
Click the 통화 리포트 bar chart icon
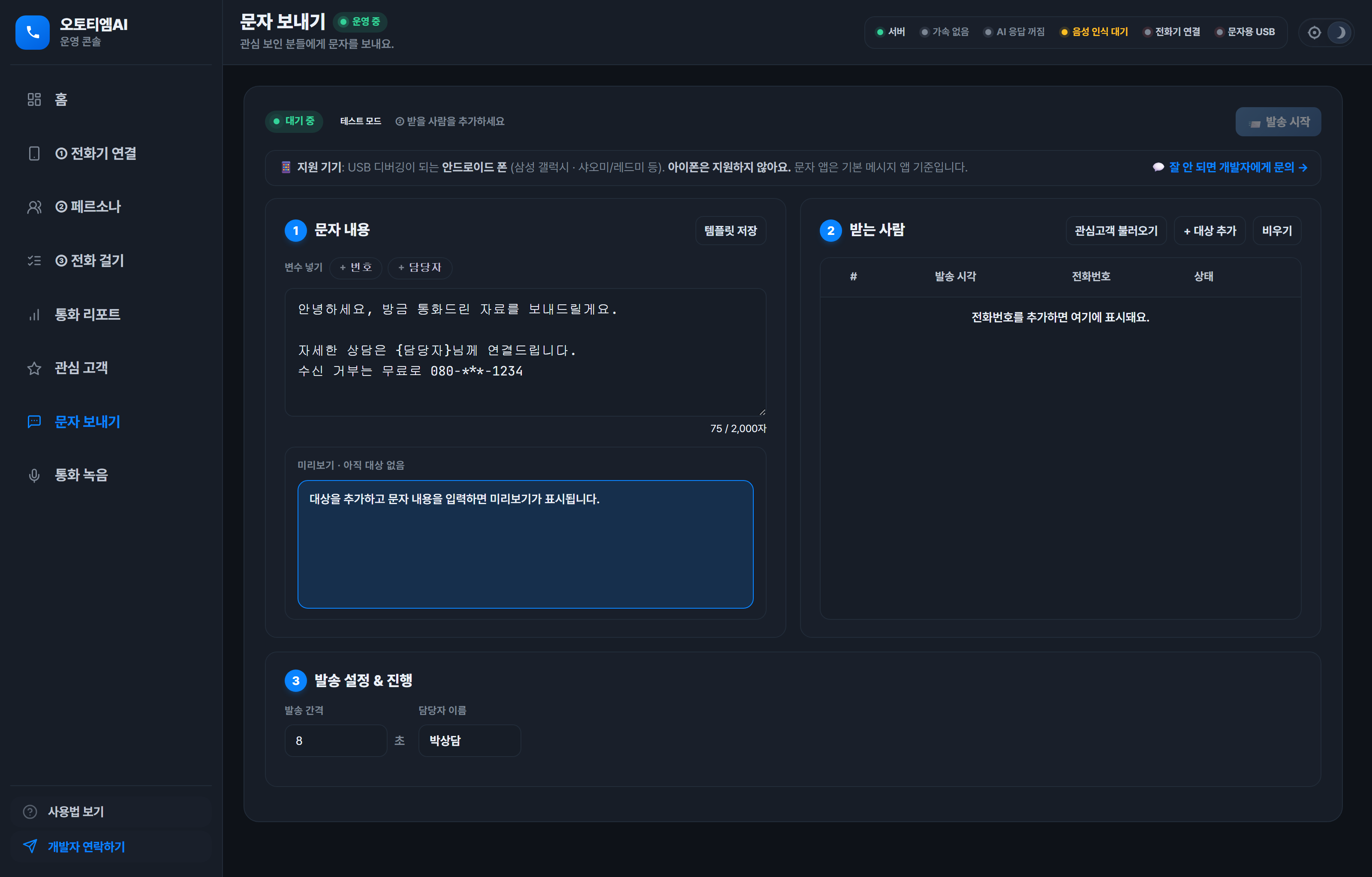tap(34, 314)
